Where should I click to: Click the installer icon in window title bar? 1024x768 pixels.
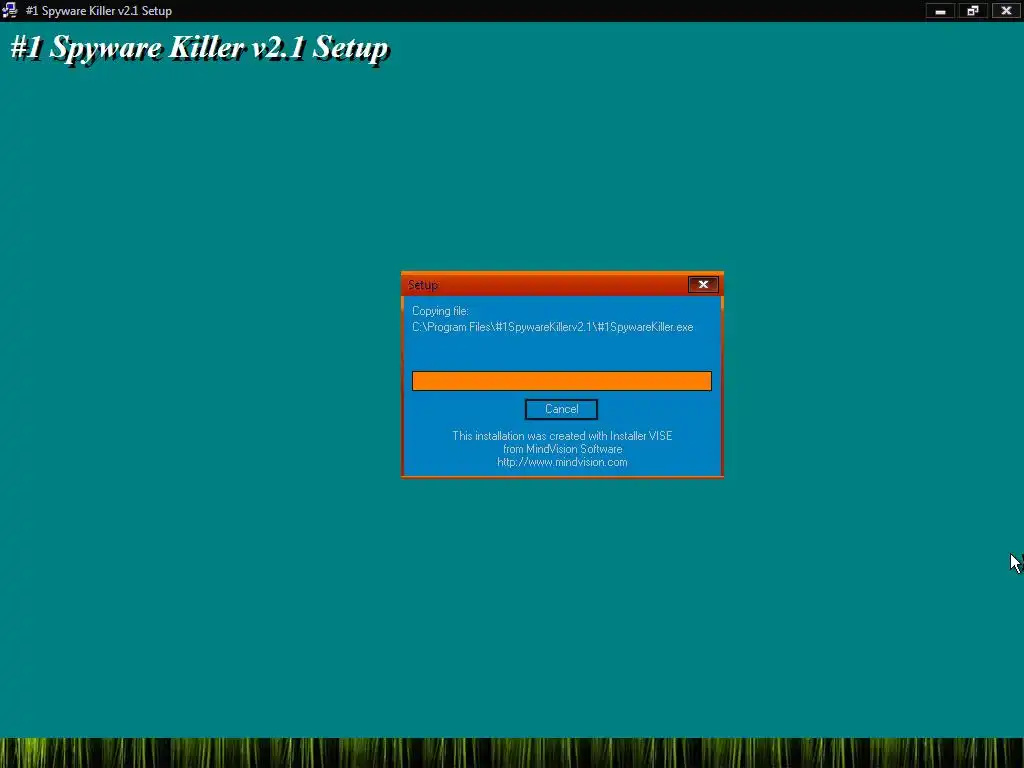click(x=10, y=10)
